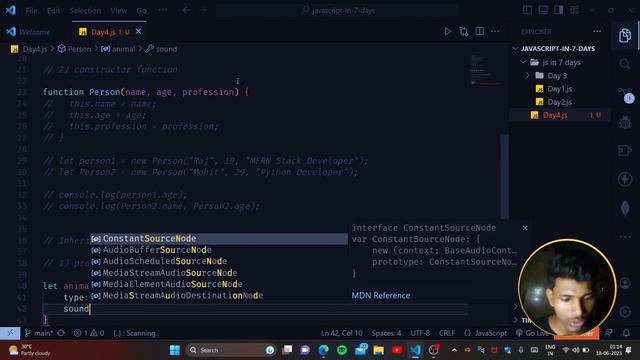Image resolution: width=640 pixels, height=360 pixels.
Task: Show hidden icons chevron in the system tray
Action: [x=454, y=350]
